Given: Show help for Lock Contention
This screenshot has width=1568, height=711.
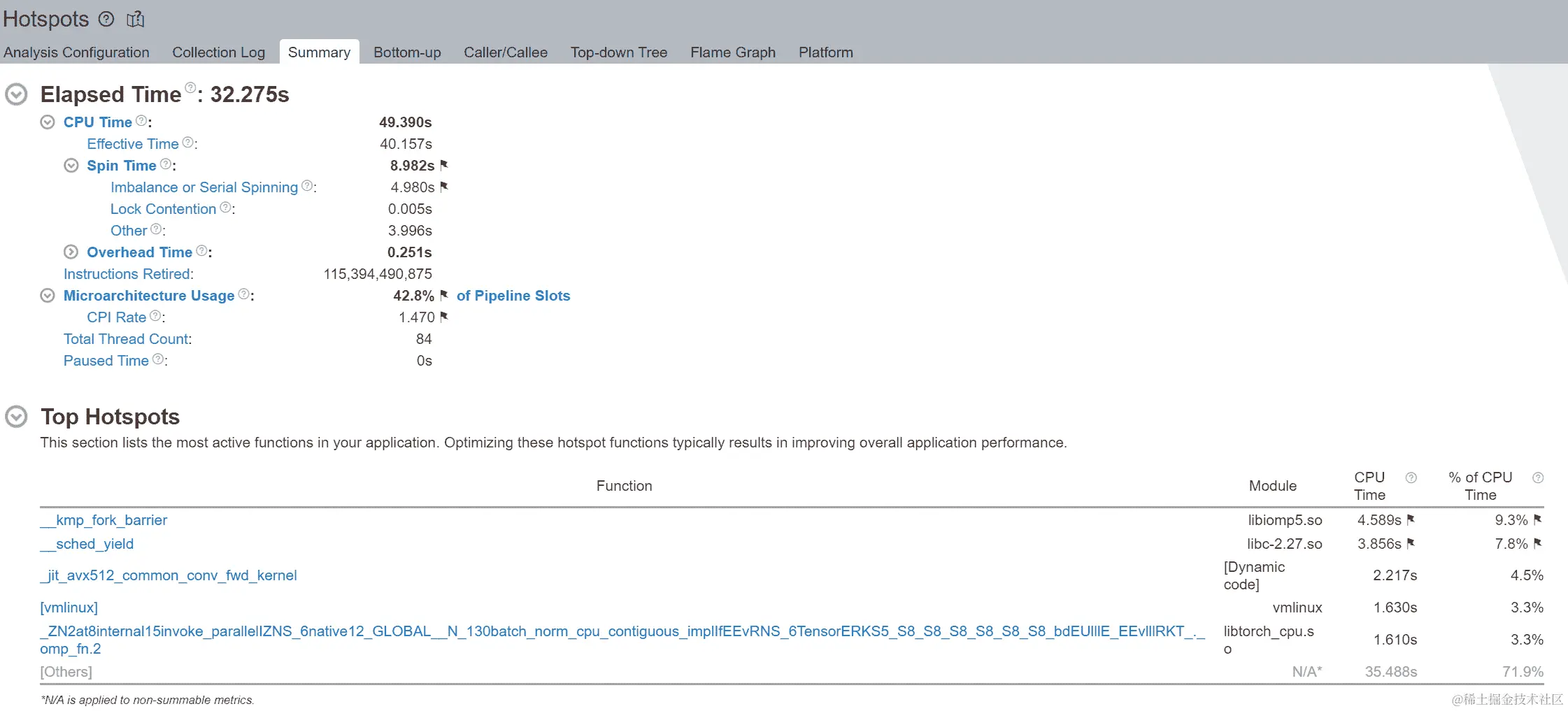Looking at the screenshot, I should tap(225, 207).
